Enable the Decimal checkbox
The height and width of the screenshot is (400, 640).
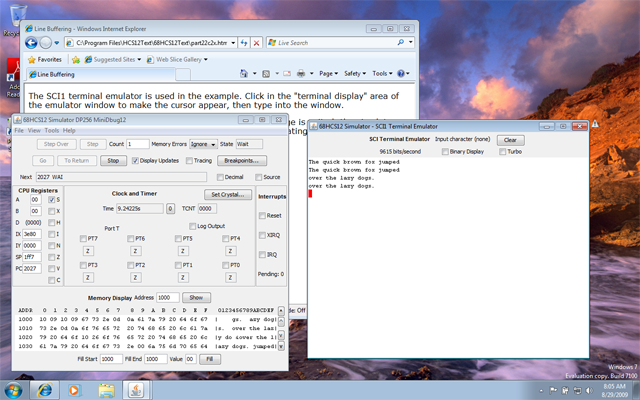tap(220, 177)
